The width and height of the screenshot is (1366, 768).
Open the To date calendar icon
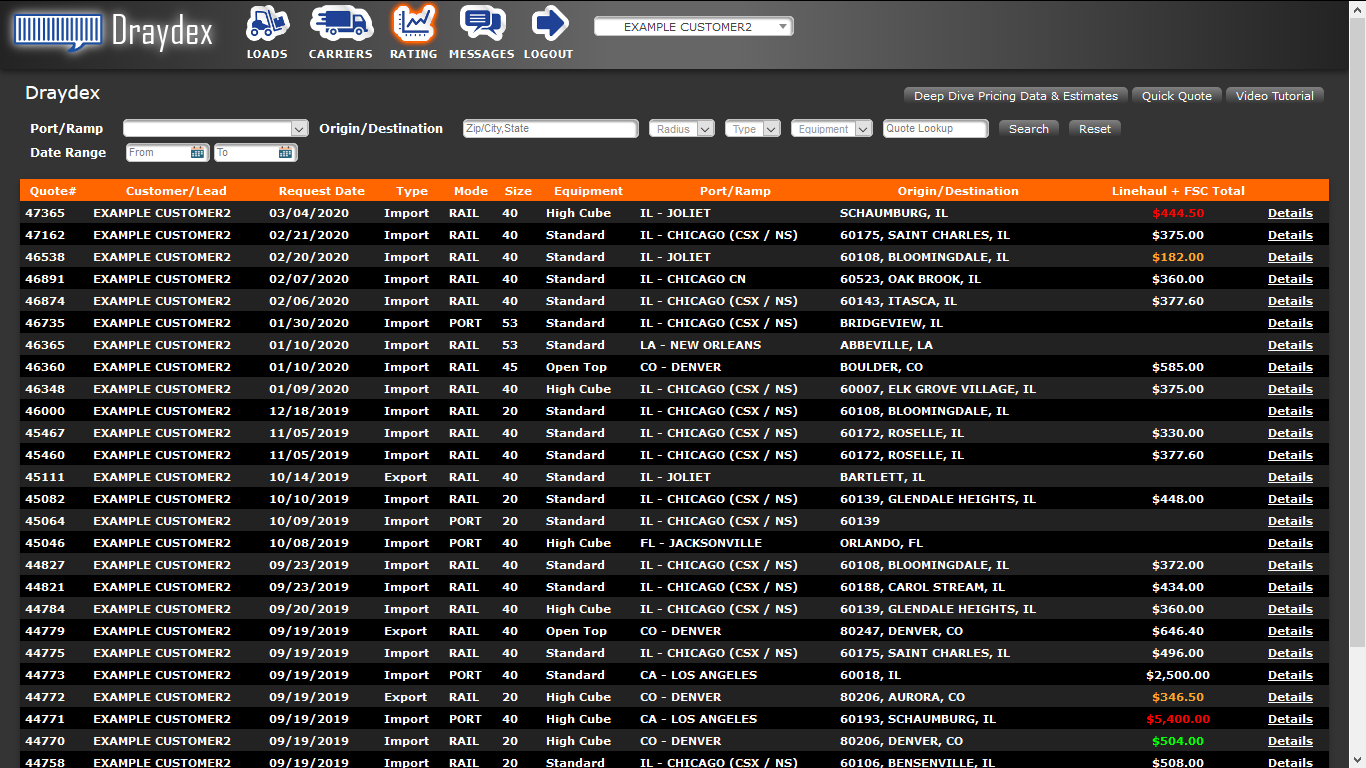point(285,153)
